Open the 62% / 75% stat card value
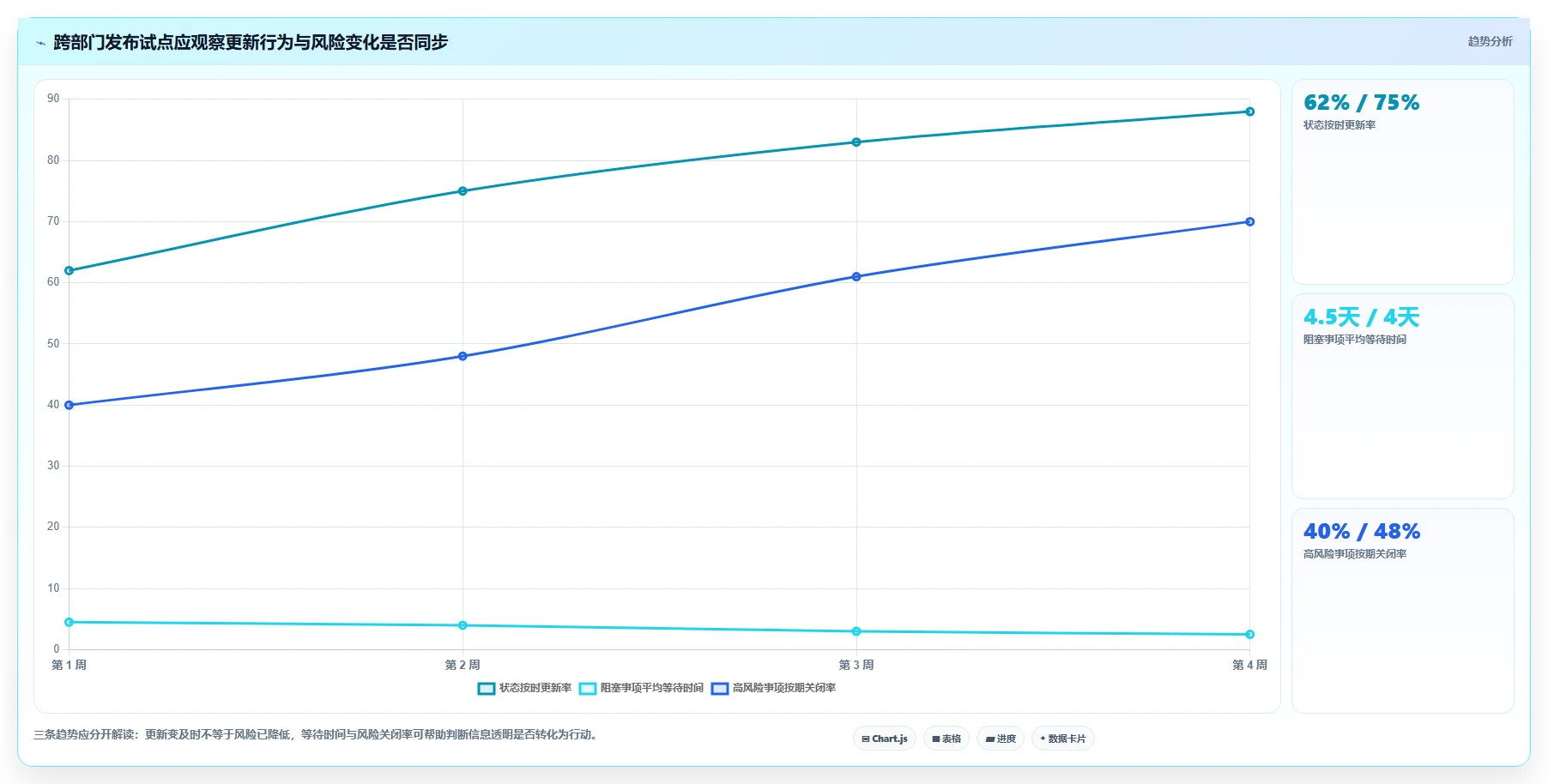This screenshot has width=1548, height=784. click(x=1361, y=103)
